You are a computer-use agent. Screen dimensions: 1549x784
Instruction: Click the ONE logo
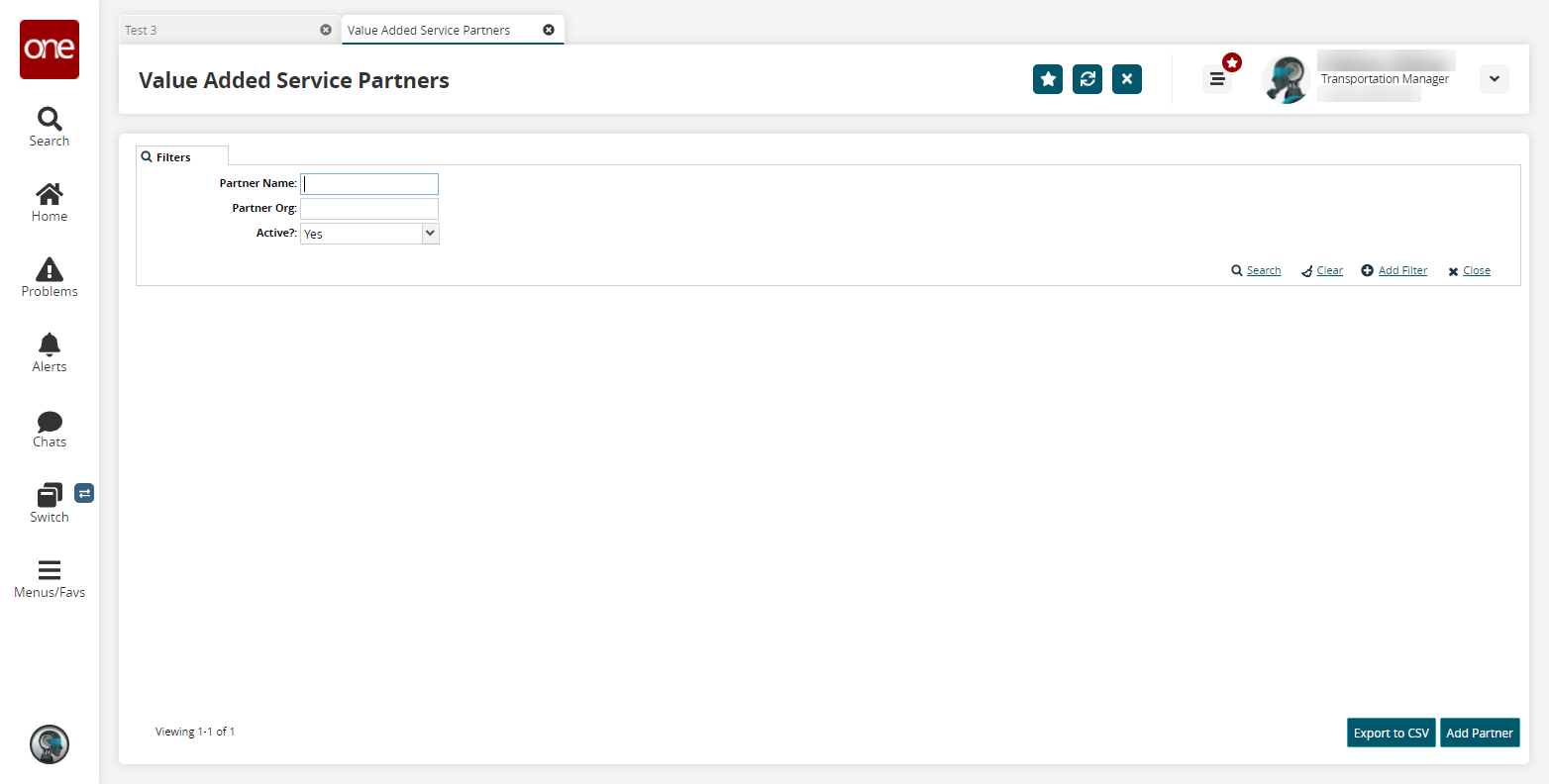[50, 49]
